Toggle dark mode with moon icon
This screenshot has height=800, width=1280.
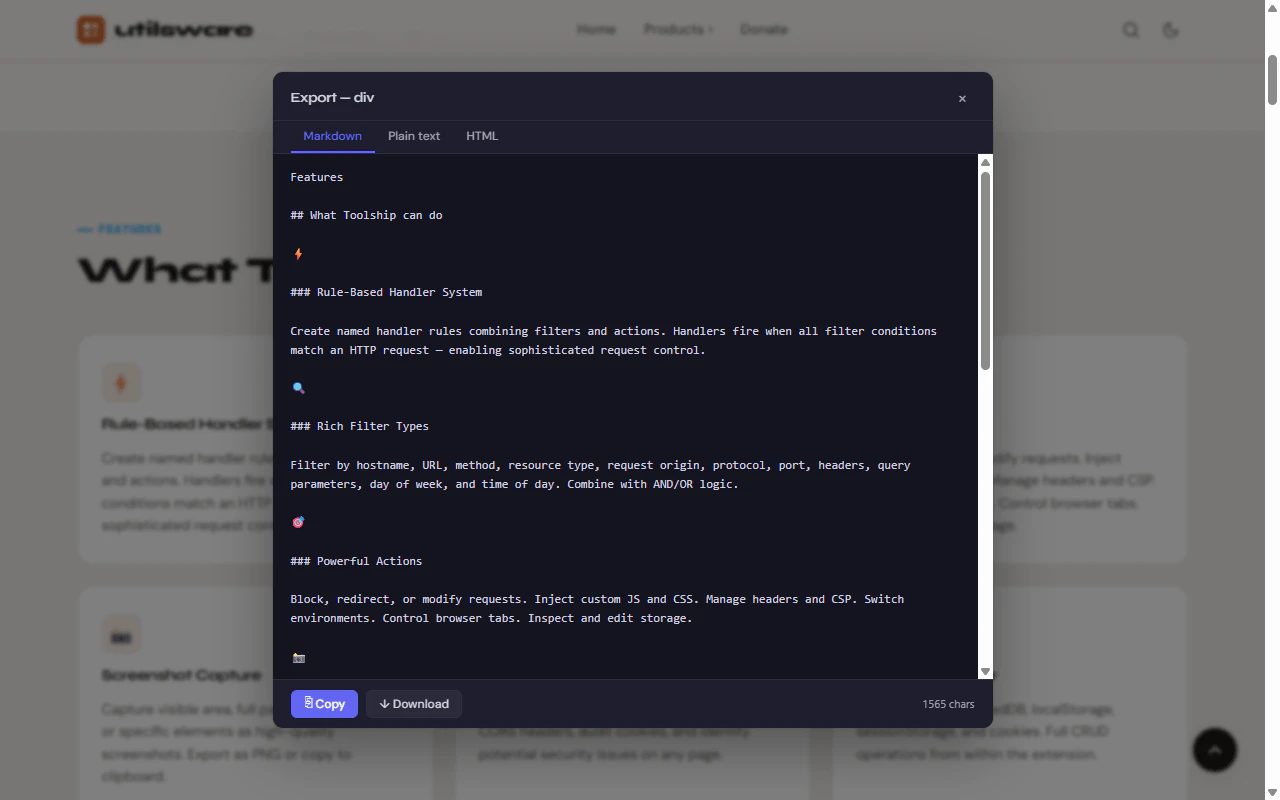point(1171,30)
